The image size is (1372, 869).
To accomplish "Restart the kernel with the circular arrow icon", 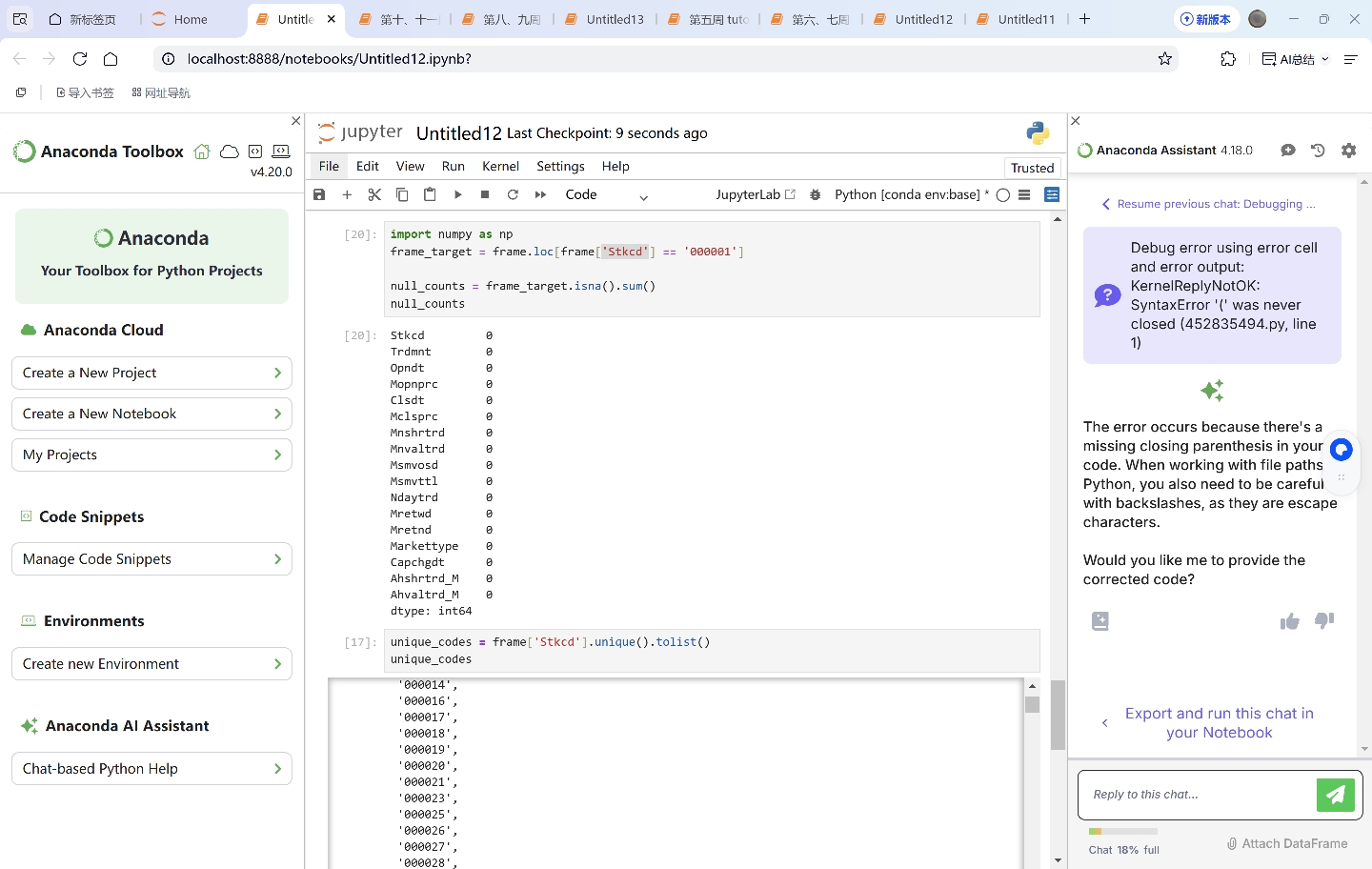I will tap(513, 194).
